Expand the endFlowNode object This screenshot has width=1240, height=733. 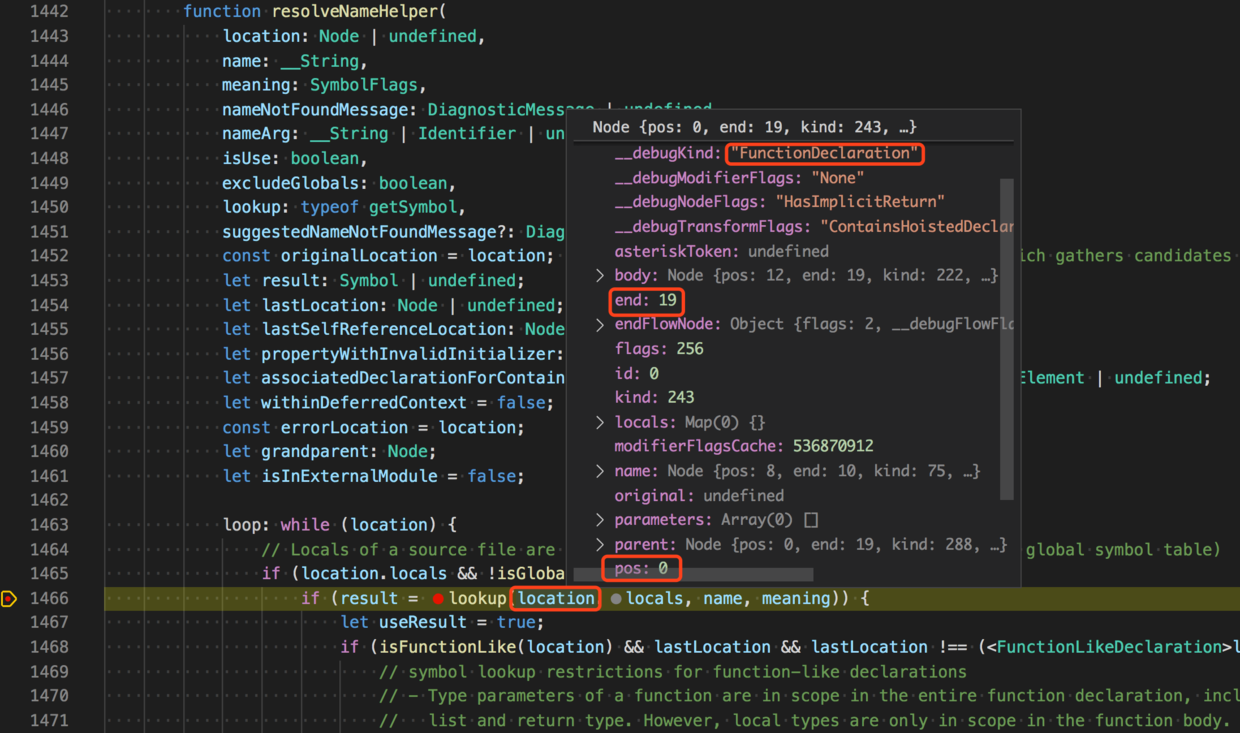click(598, 324)
